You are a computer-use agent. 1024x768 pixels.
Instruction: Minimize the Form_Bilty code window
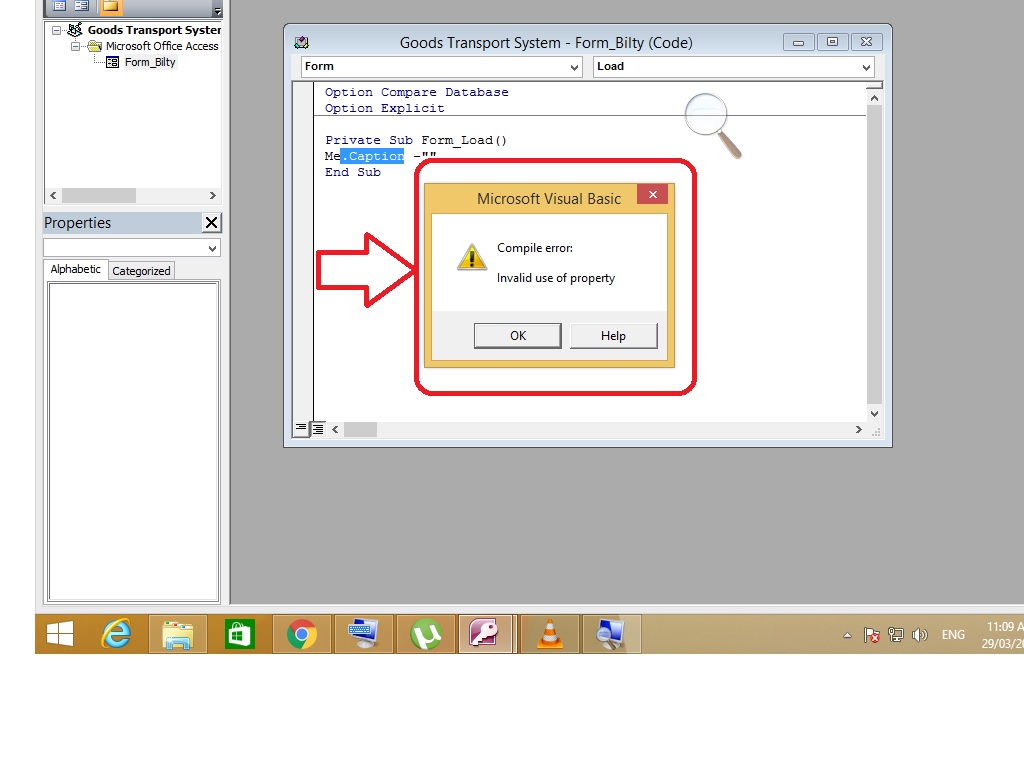[x=798, y=42]
